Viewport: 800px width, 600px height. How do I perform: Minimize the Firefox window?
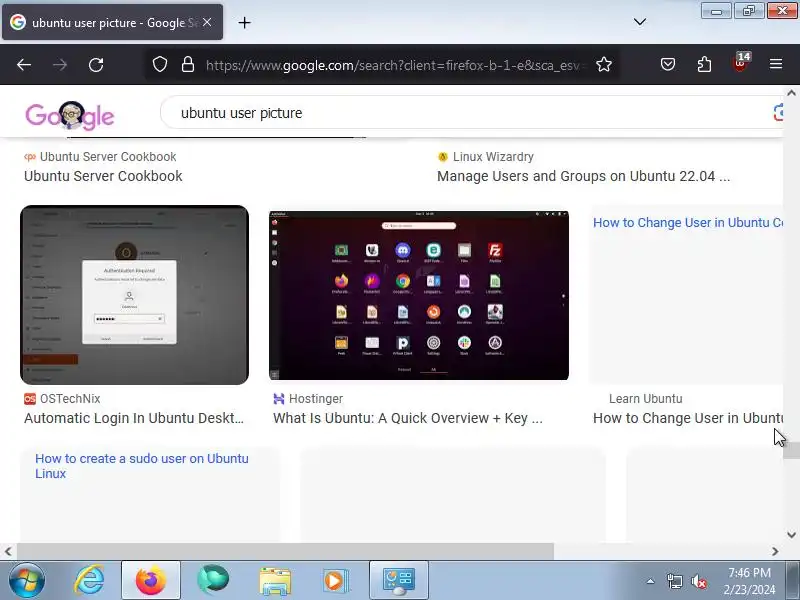[x=716, y=11]
